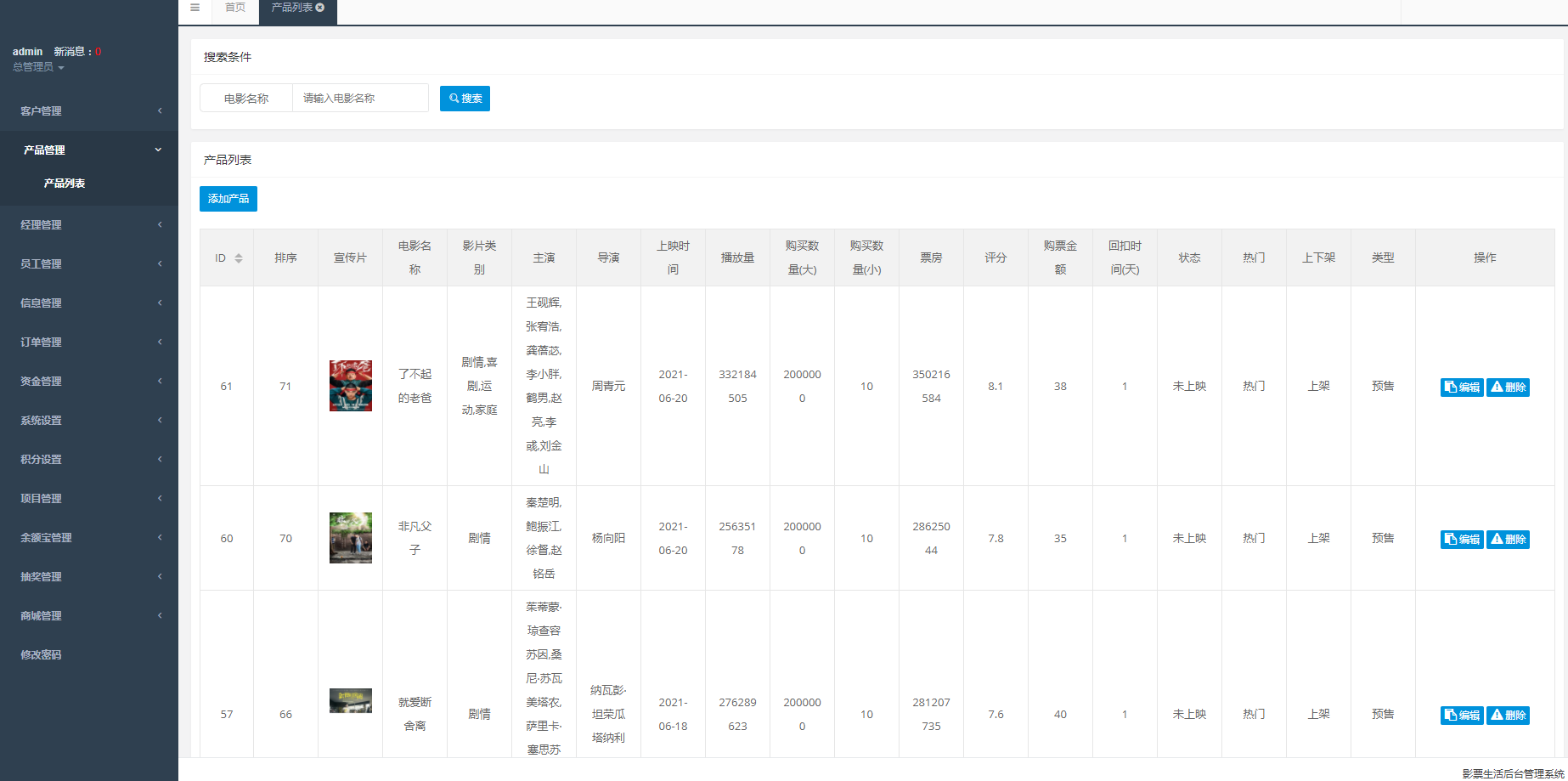Expand the 客户管理 sidebar menu
This screenshot has height=781, width=1568.
click(x=89, y=111)
